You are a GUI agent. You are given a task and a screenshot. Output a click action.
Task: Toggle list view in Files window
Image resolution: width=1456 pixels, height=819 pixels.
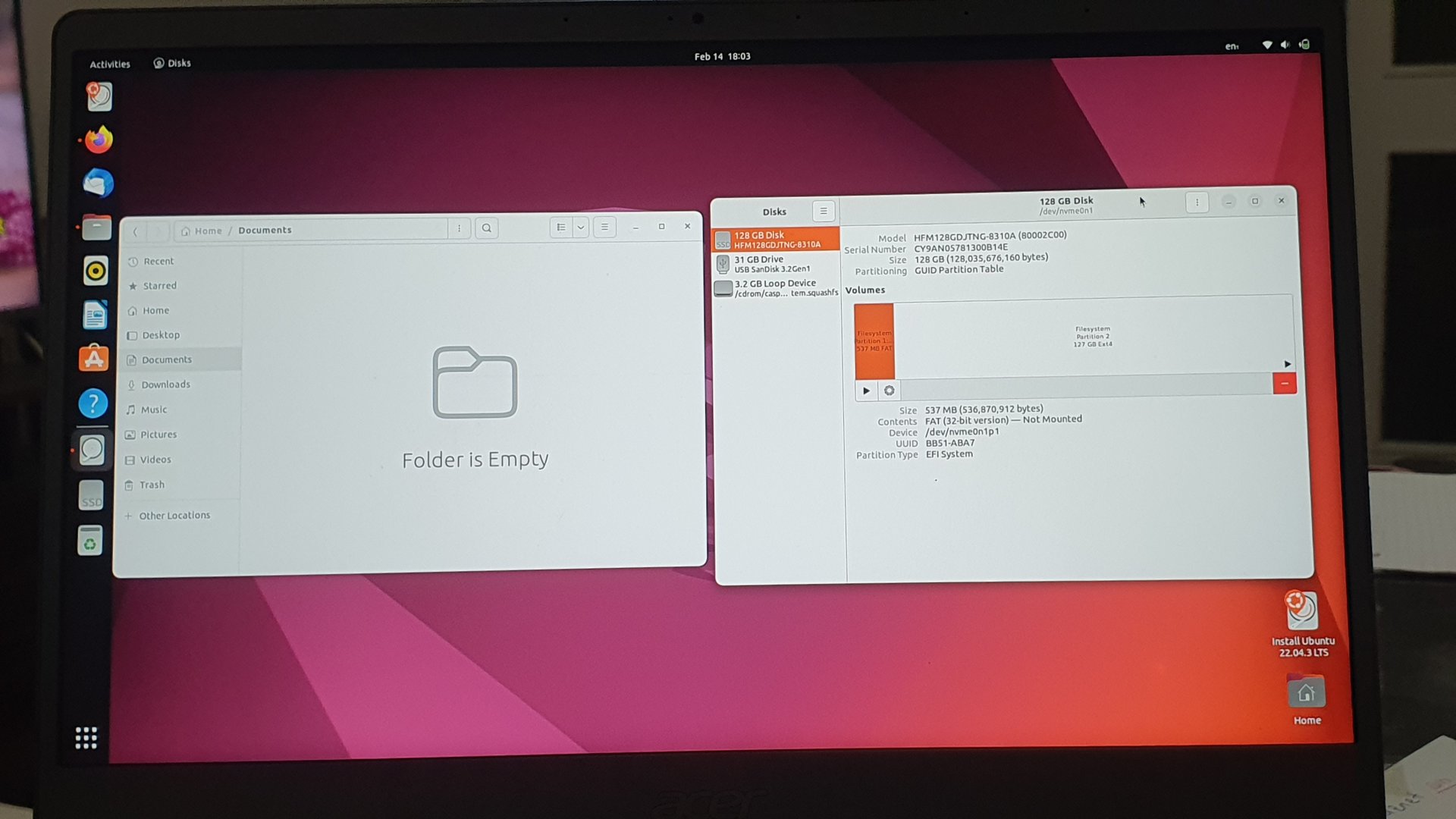tap(560, 227)
